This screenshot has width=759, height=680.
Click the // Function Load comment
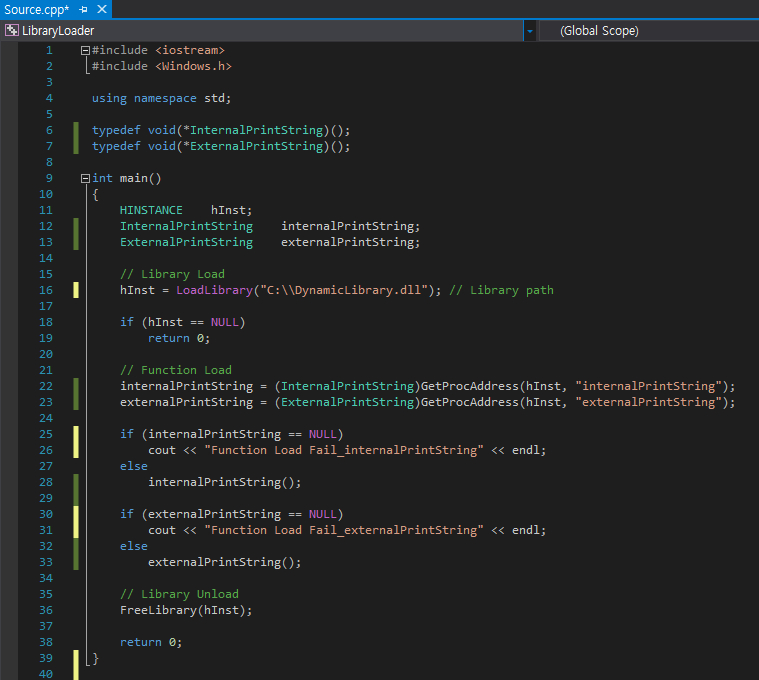click(176, 370)
